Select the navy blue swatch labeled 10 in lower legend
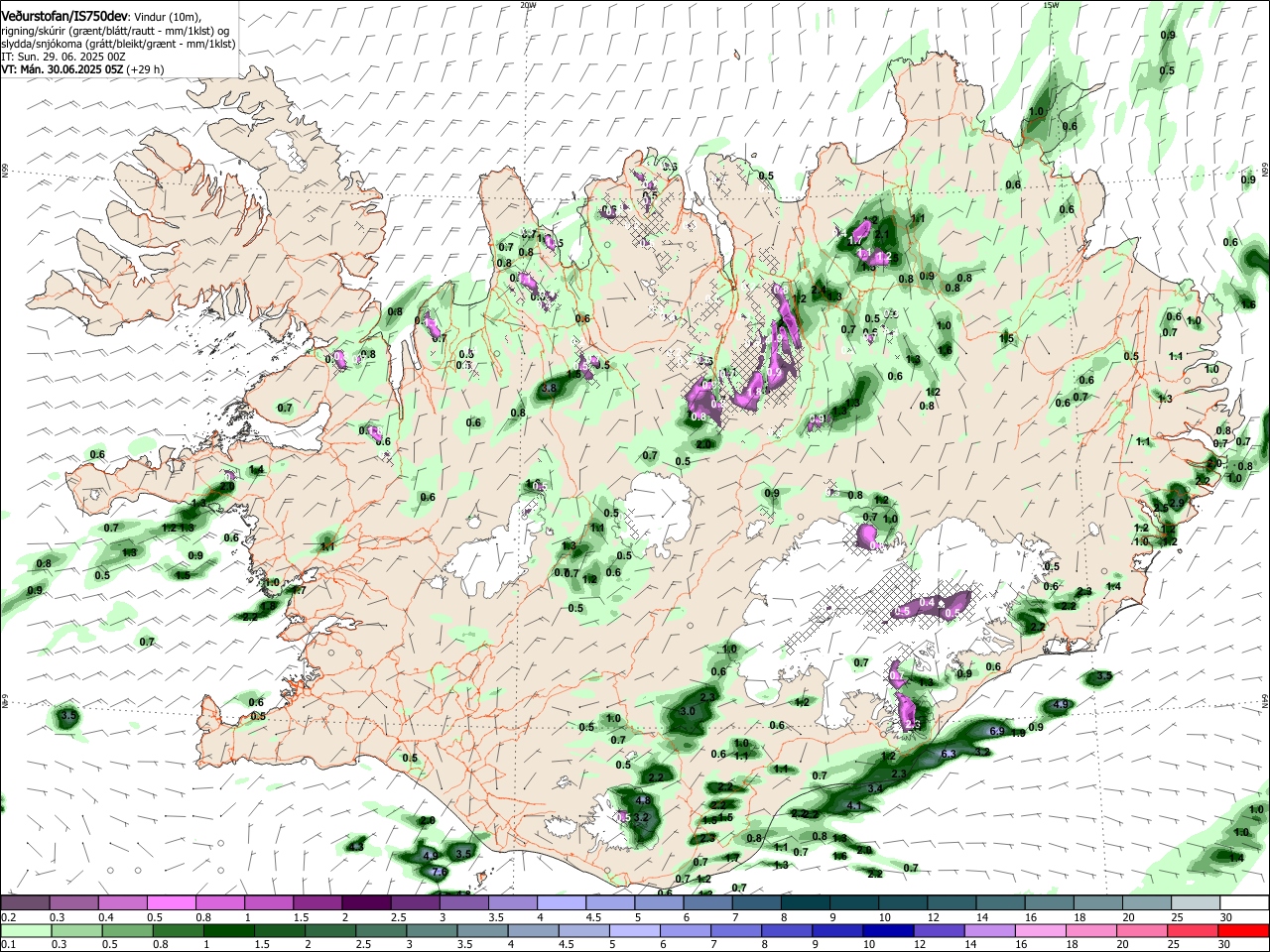Viewport: 1270px width, 952px height. coord(886,930)
